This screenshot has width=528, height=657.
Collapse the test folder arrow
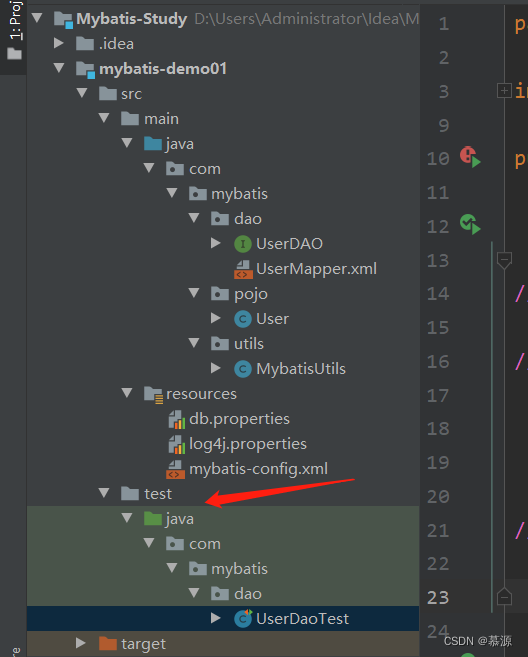(104, 493)
